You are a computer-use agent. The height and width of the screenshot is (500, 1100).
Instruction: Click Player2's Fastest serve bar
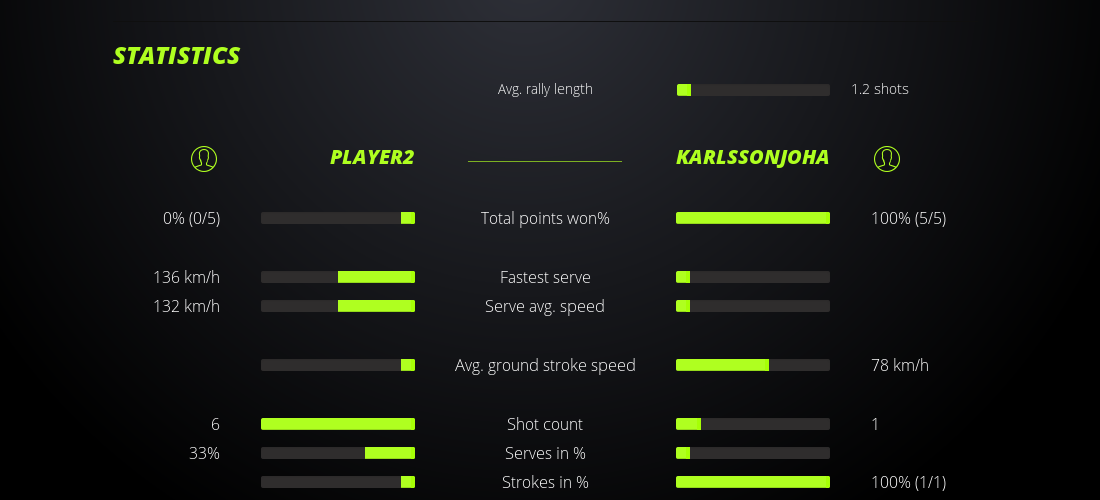338,277
